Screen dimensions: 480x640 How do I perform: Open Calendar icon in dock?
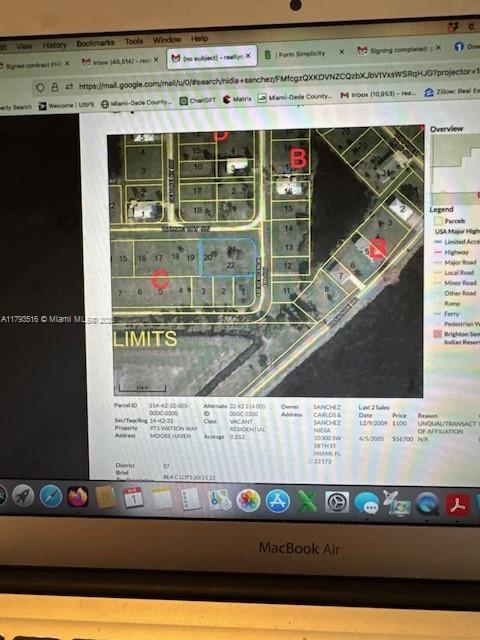point(133,498)
